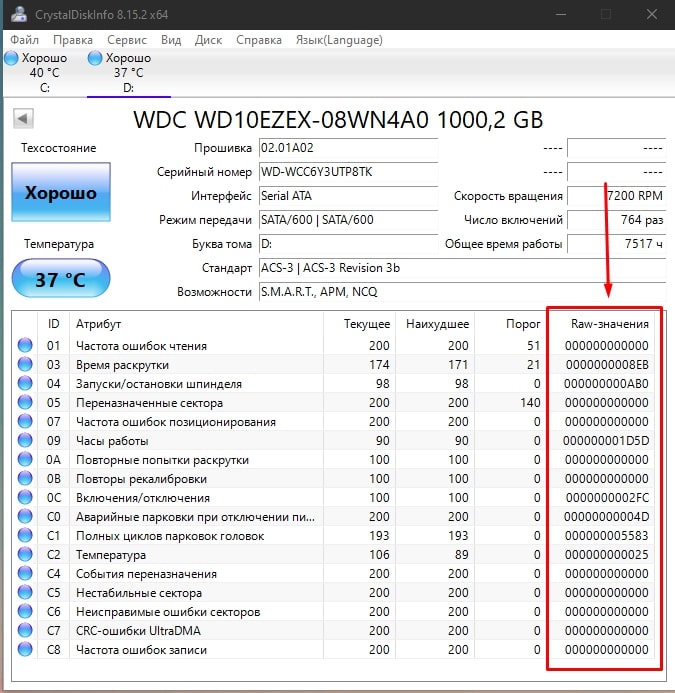Viewport: 675px width, 693px height.
Task: Click the drive letter field D:
Action: point(348,244)
